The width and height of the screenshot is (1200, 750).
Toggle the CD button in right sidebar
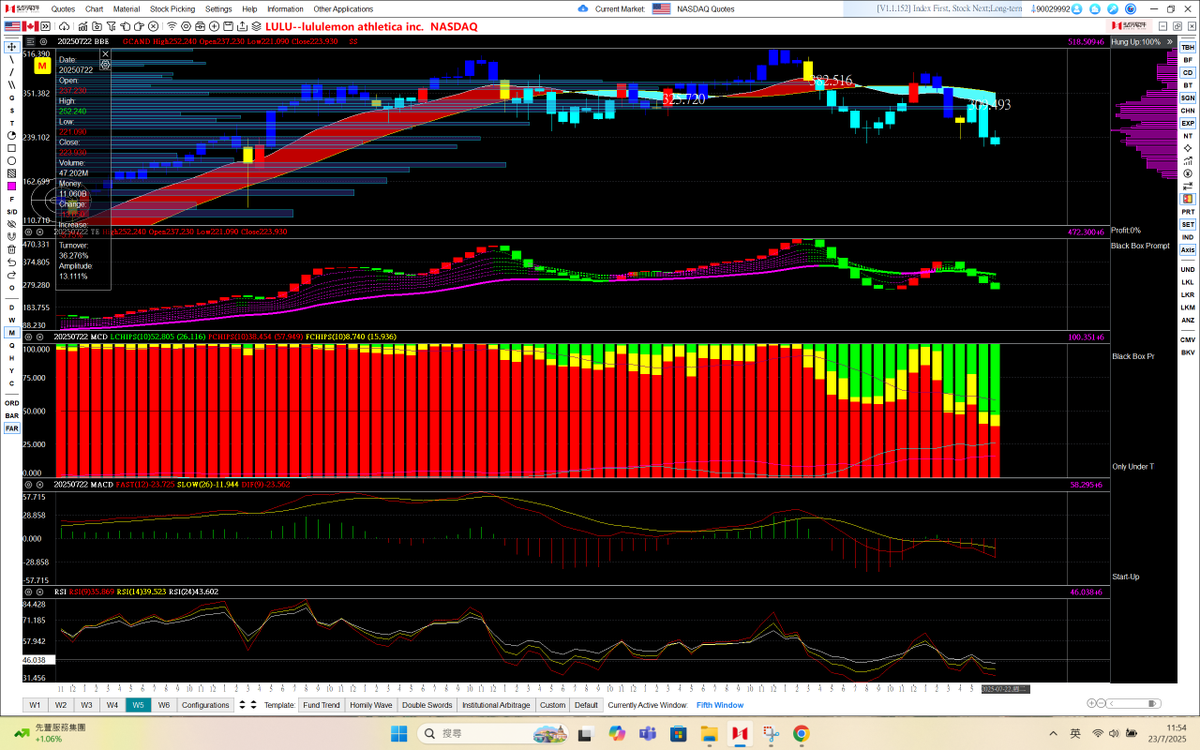tap(1188, 72)
